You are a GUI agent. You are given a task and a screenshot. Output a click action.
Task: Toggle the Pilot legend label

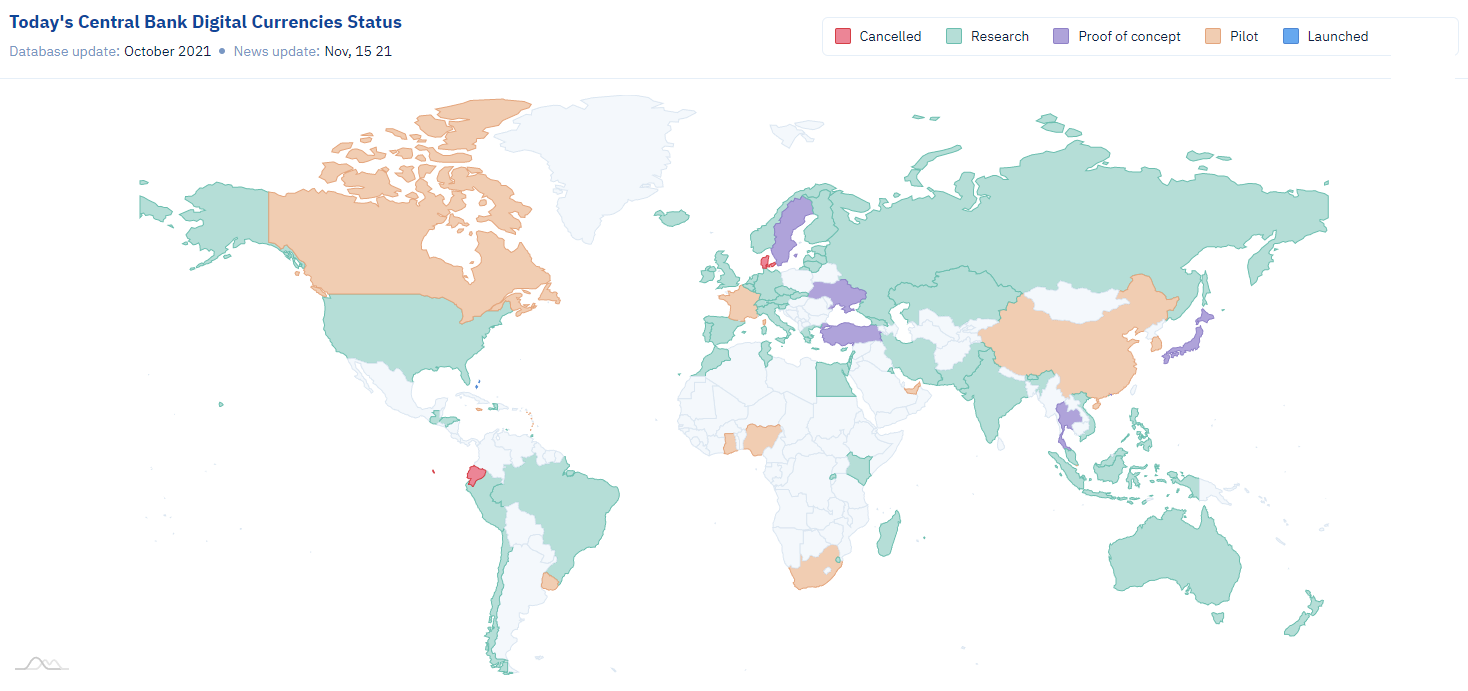pos(1244,36)
